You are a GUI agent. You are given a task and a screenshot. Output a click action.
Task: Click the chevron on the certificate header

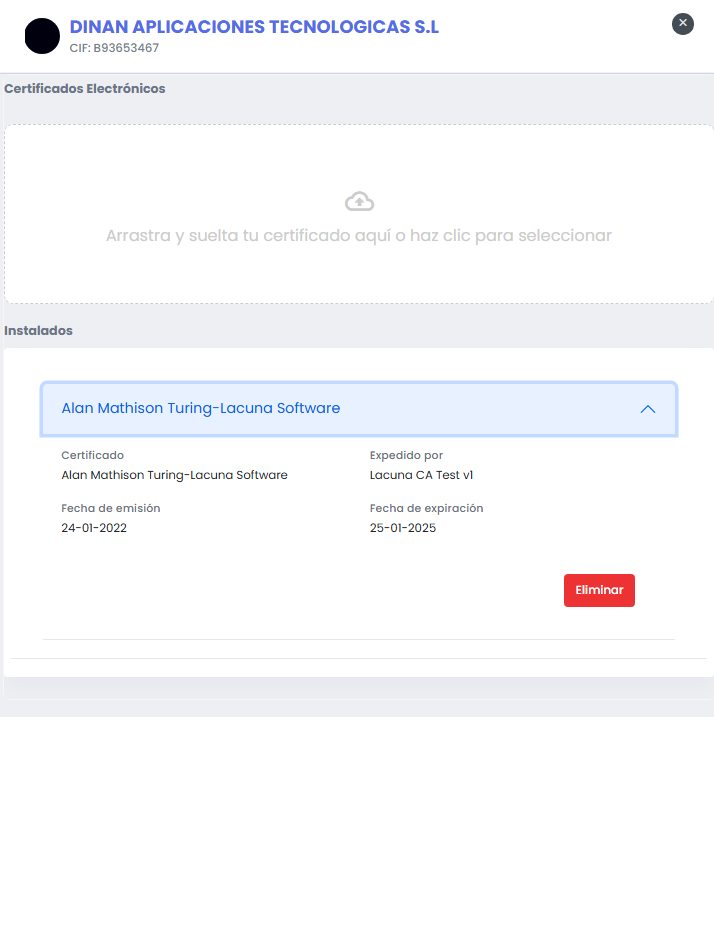pyautogui.click(x=648, y=409)
